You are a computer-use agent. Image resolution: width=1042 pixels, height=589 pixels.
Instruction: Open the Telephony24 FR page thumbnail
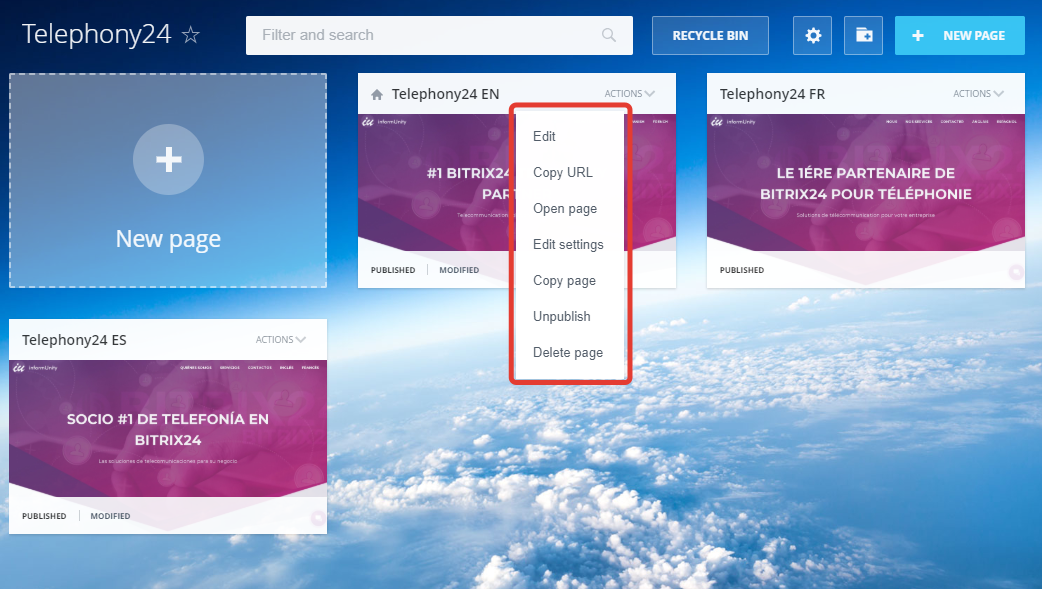[x=865, y=183]
